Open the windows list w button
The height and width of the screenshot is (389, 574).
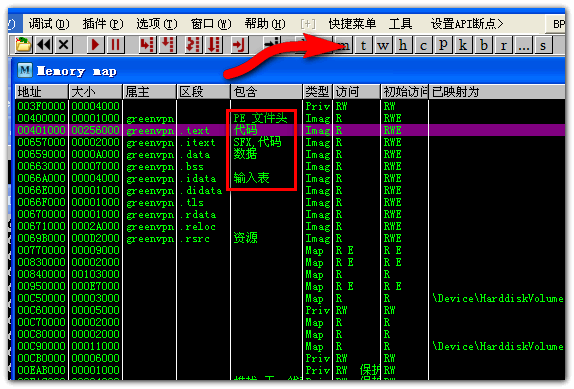(x=383, y=45)
